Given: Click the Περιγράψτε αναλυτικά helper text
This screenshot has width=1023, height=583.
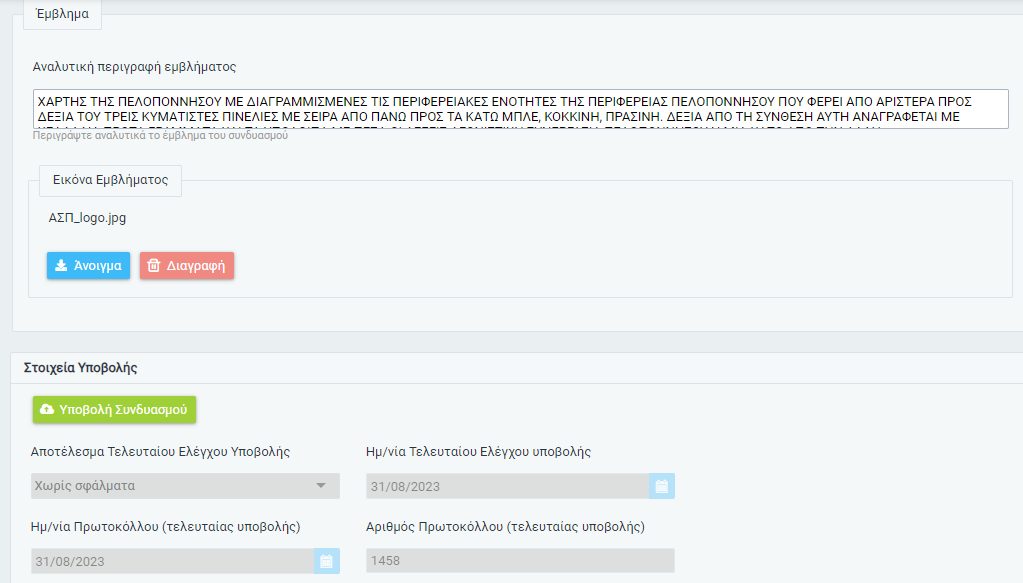Looking at the screenshot, I should [x=160, y=135].
